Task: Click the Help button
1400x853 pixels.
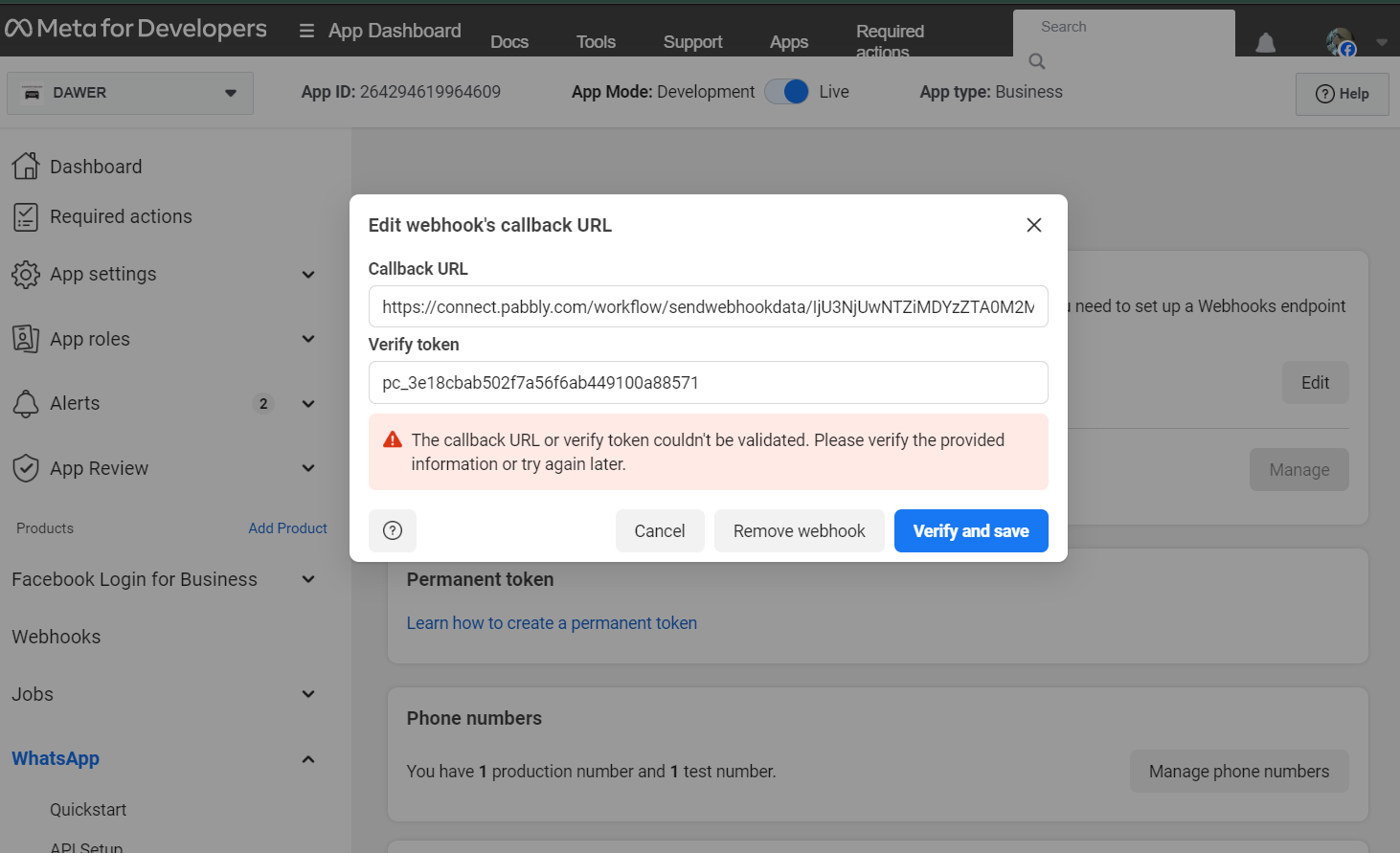Action: click(x=1343, y=94)
